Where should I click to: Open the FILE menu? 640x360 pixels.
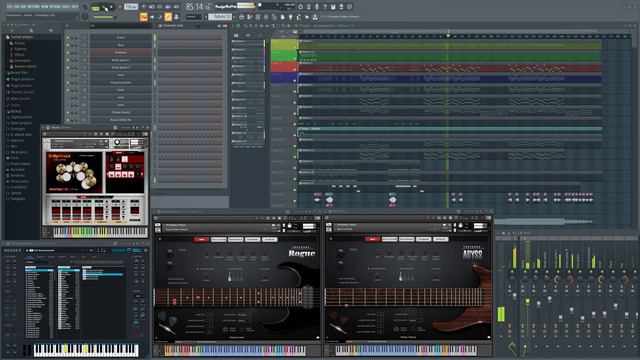(x=10, y=7)
